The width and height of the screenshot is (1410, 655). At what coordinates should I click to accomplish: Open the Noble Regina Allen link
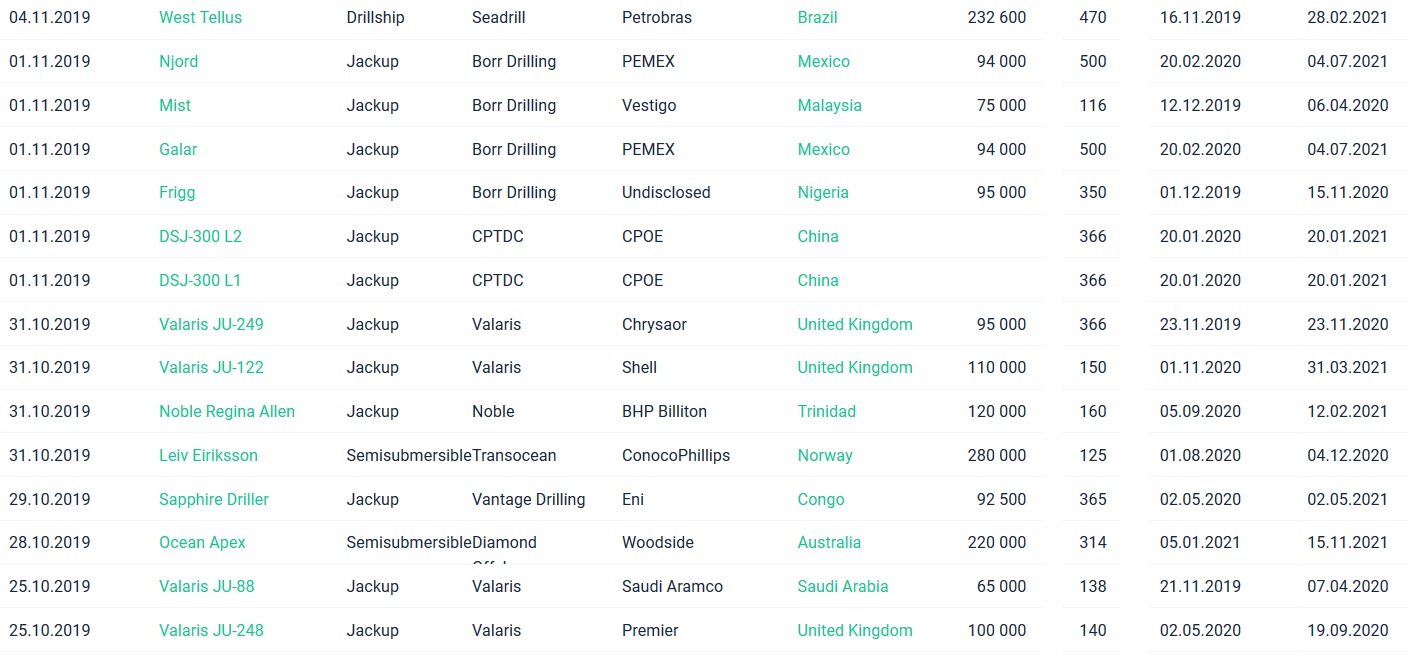pyautogui.click(x=227, y=411)
